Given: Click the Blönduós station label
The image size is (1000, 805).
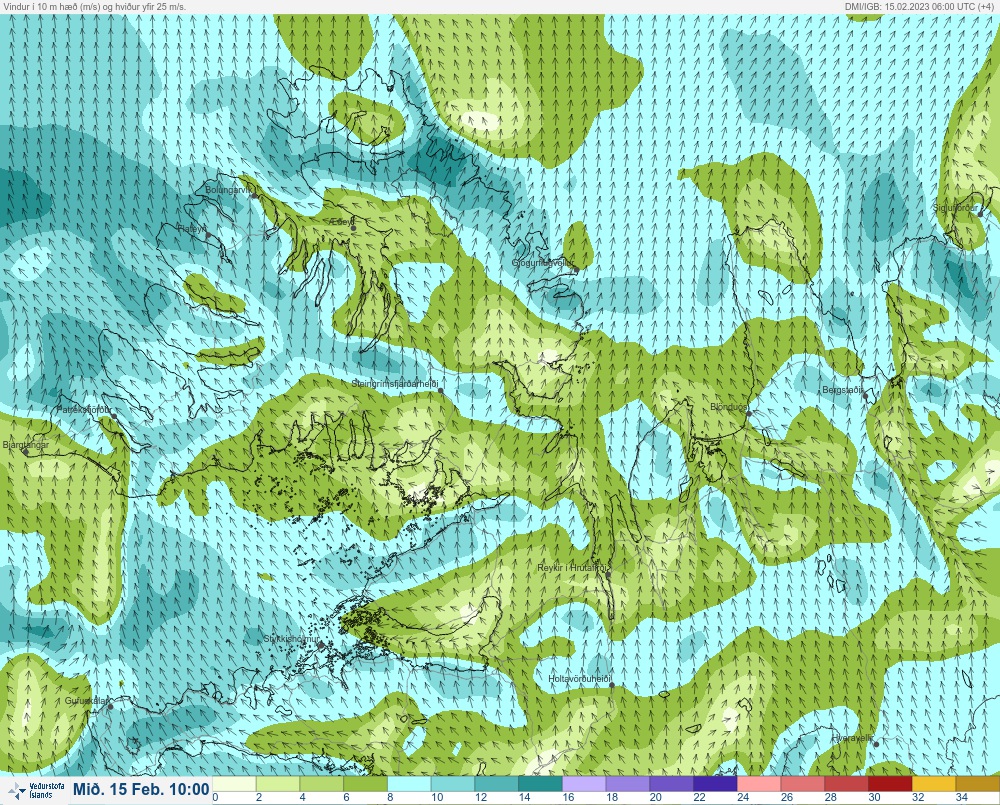Looking at the screenshot, I should click(728, 406).
